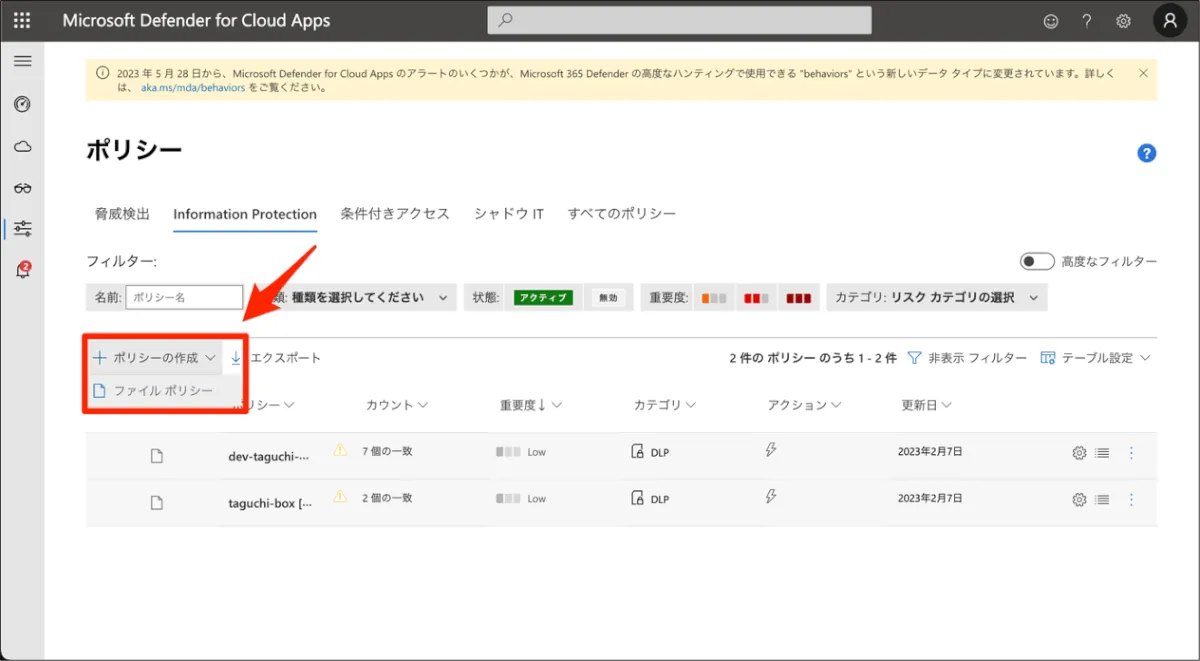Viewport: 1200px width, 661px height.
Task: Enable the 高度なフィルター toggle
Action: tap(1037, 261)
